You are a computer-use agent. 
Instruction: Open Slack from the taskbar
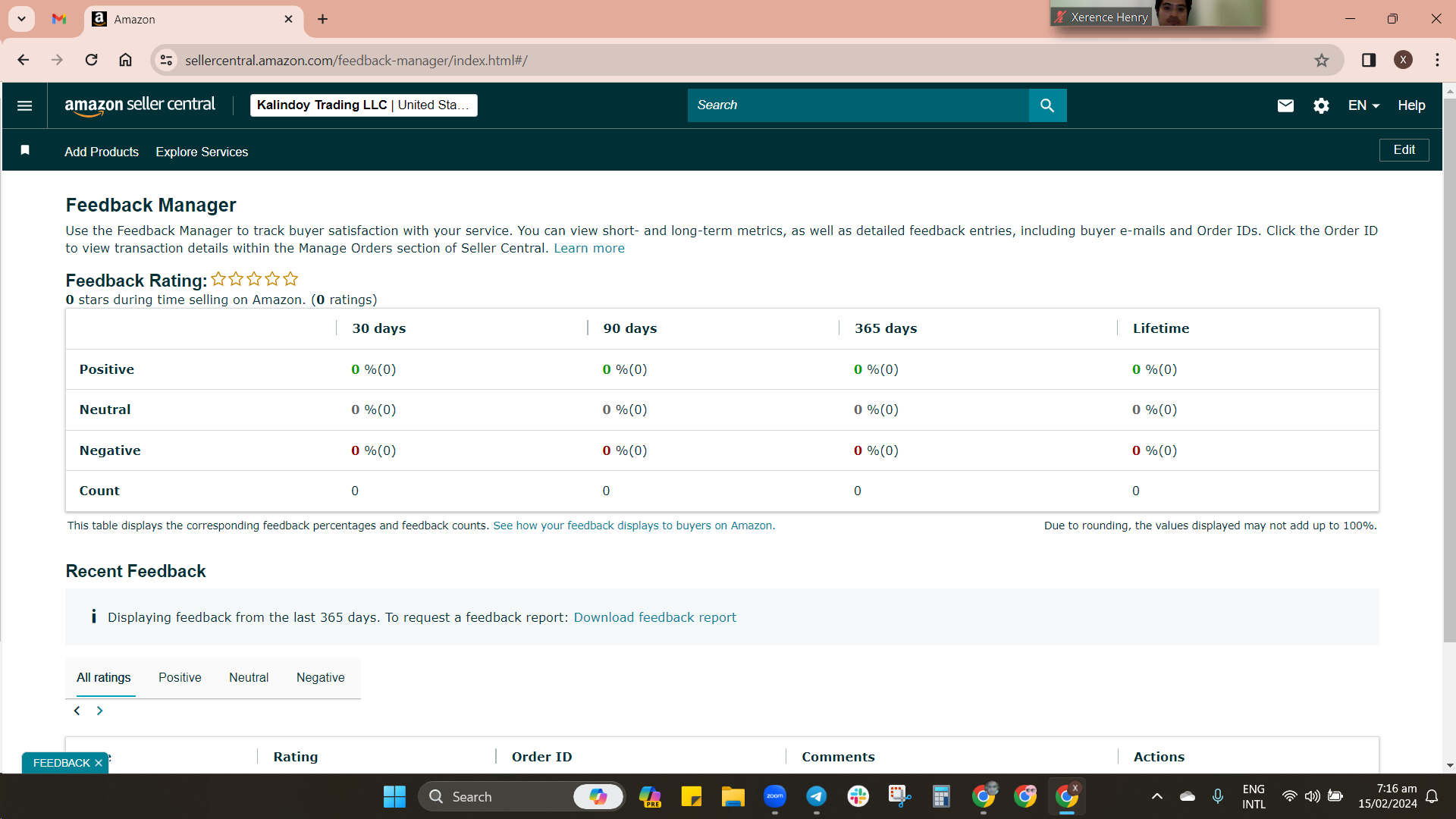tap(858, 796)
